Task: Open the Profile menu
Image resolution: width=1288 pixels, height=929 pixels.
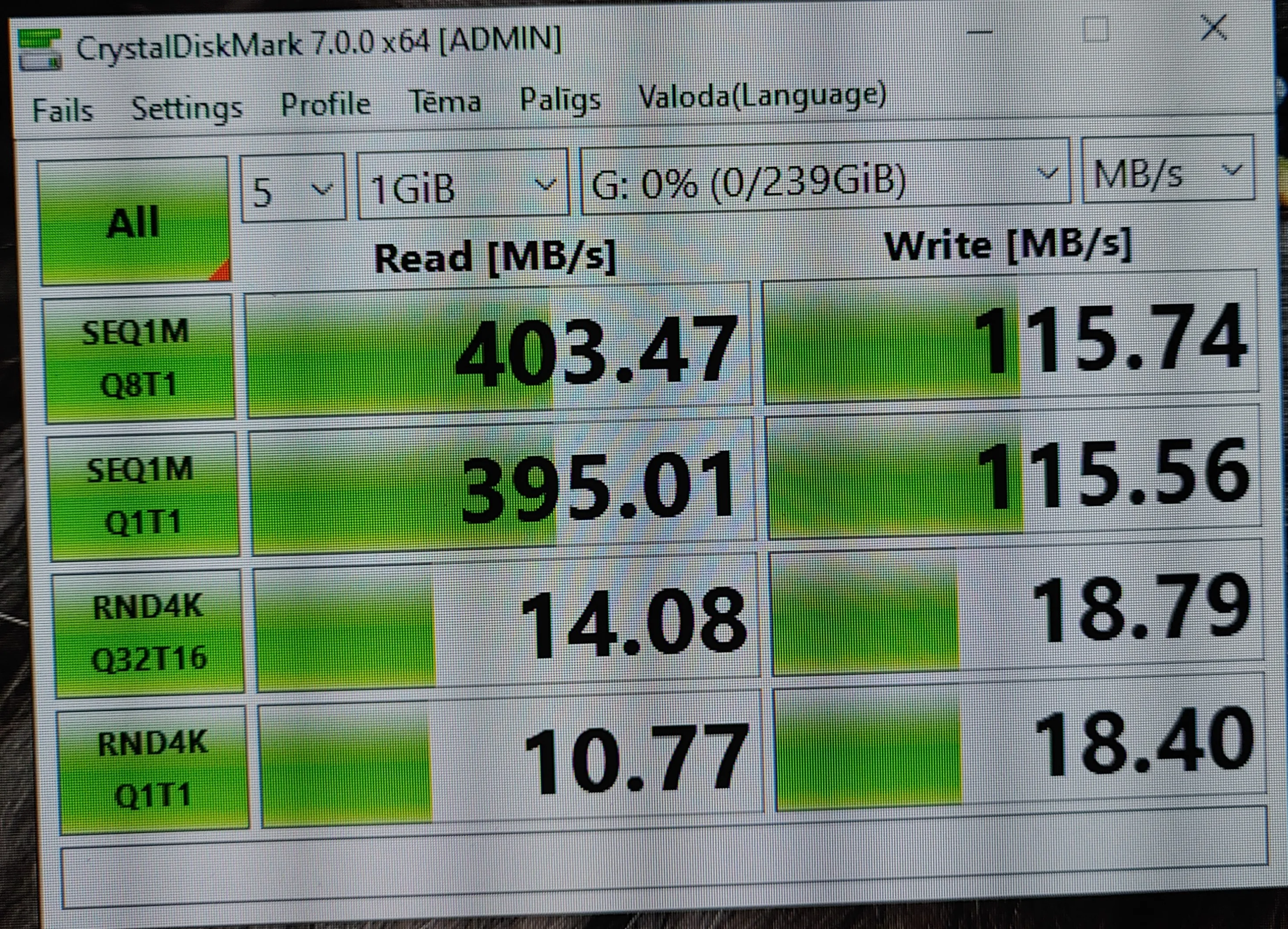Action: (x=325, y=105)
